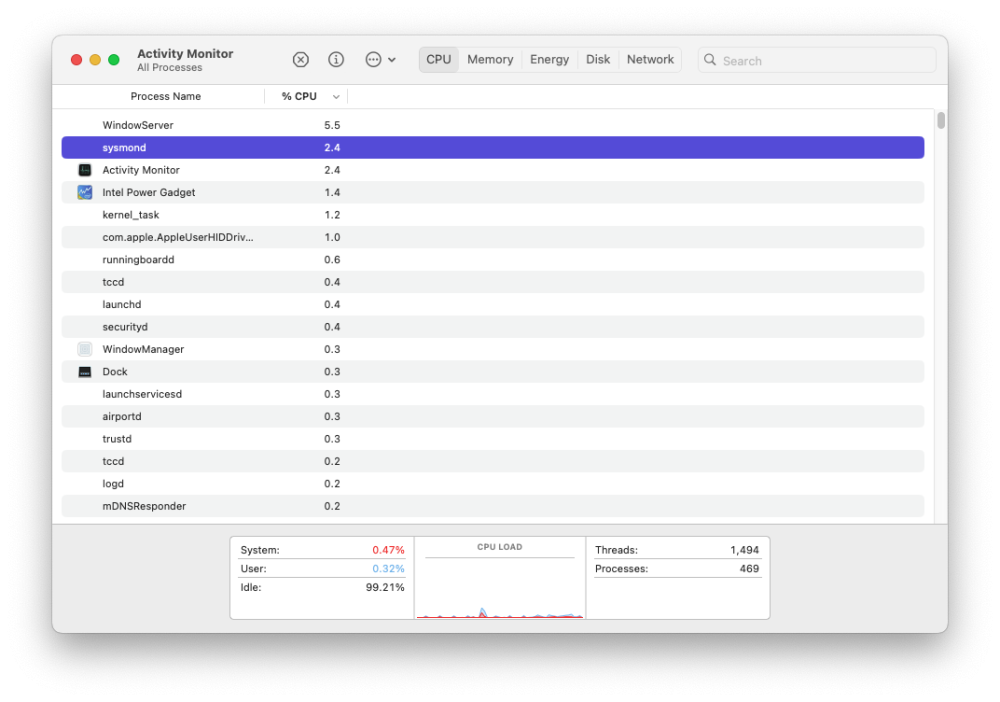Sort by the Process Name column header
1000x702 pixels.
click(x=166, y=96)
